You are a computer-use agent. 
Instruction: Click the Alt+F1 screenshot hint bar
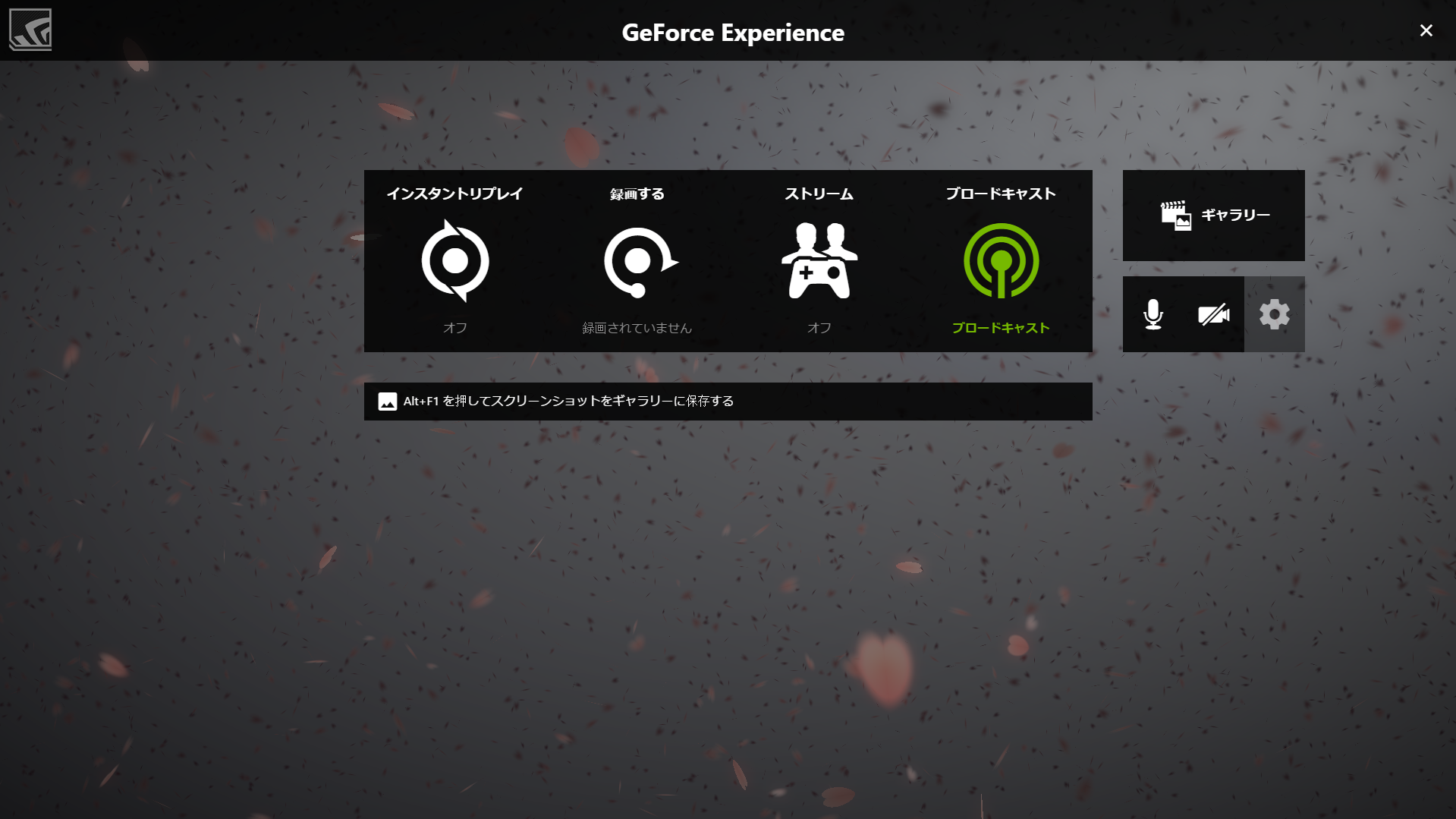[x=728, y=402]
